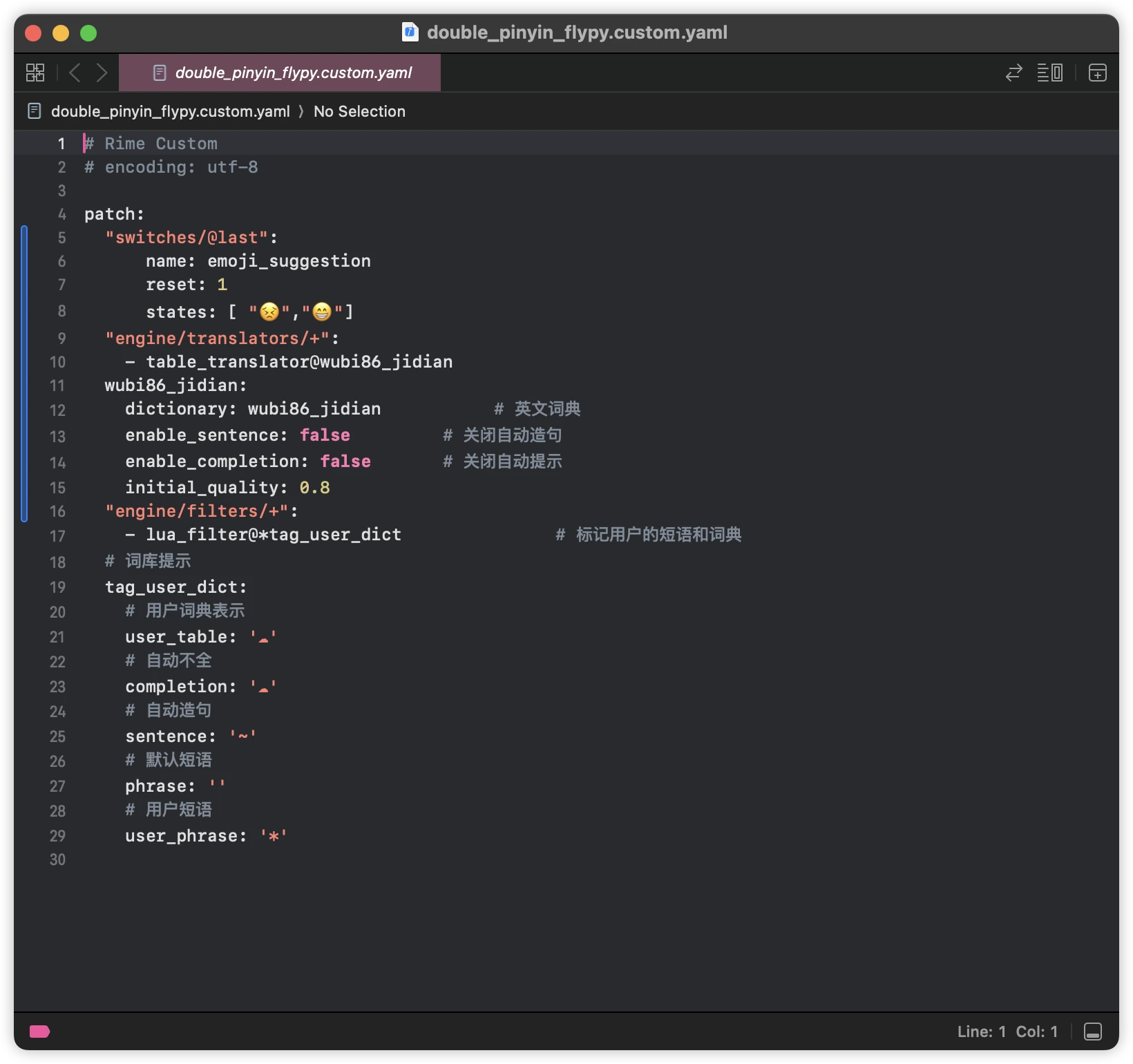This screenshot has height=1064, width=1133.
Task: Toggle the minimap and editor options icon
Action: click(x=1050, y=73)
